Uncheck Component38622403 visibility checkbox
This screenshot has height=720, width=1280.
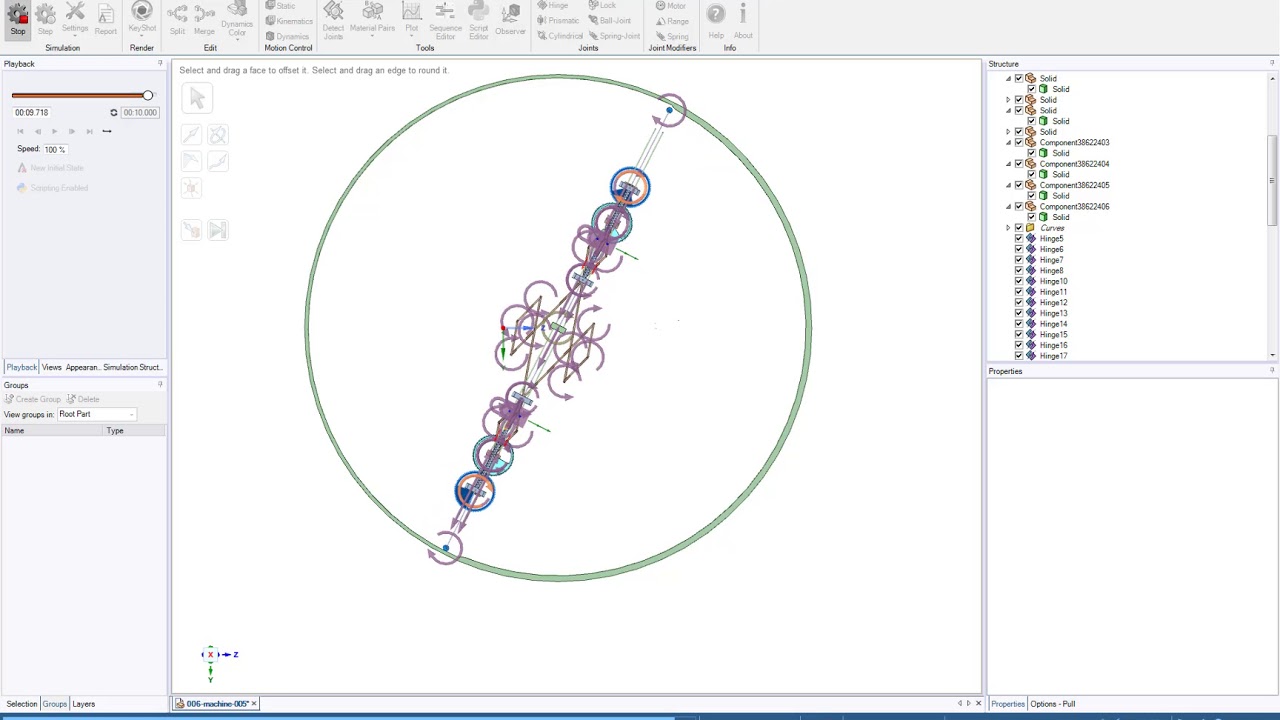pyautogui.click(x=1019, y=142)
